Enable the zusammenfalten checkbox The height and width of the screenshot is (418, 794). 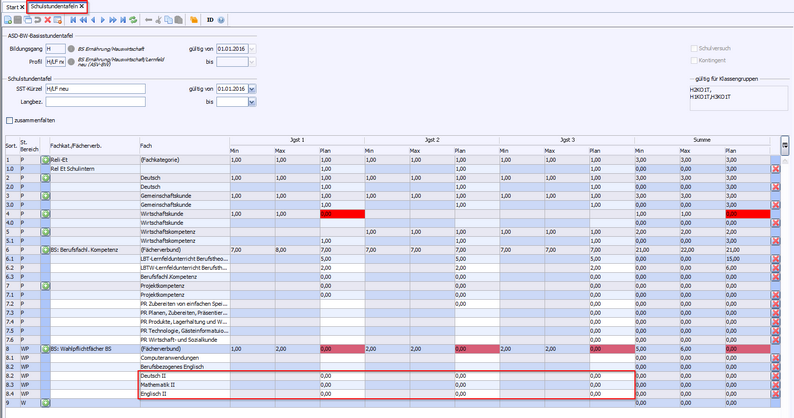pyautogui.click(x=10, y=121)
